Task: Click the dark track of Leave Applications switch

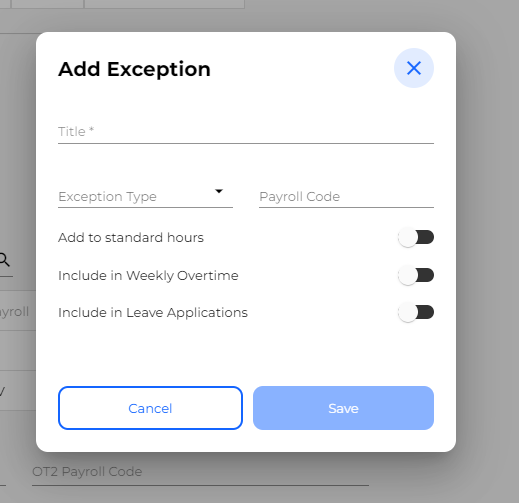Action: [425, 312]
